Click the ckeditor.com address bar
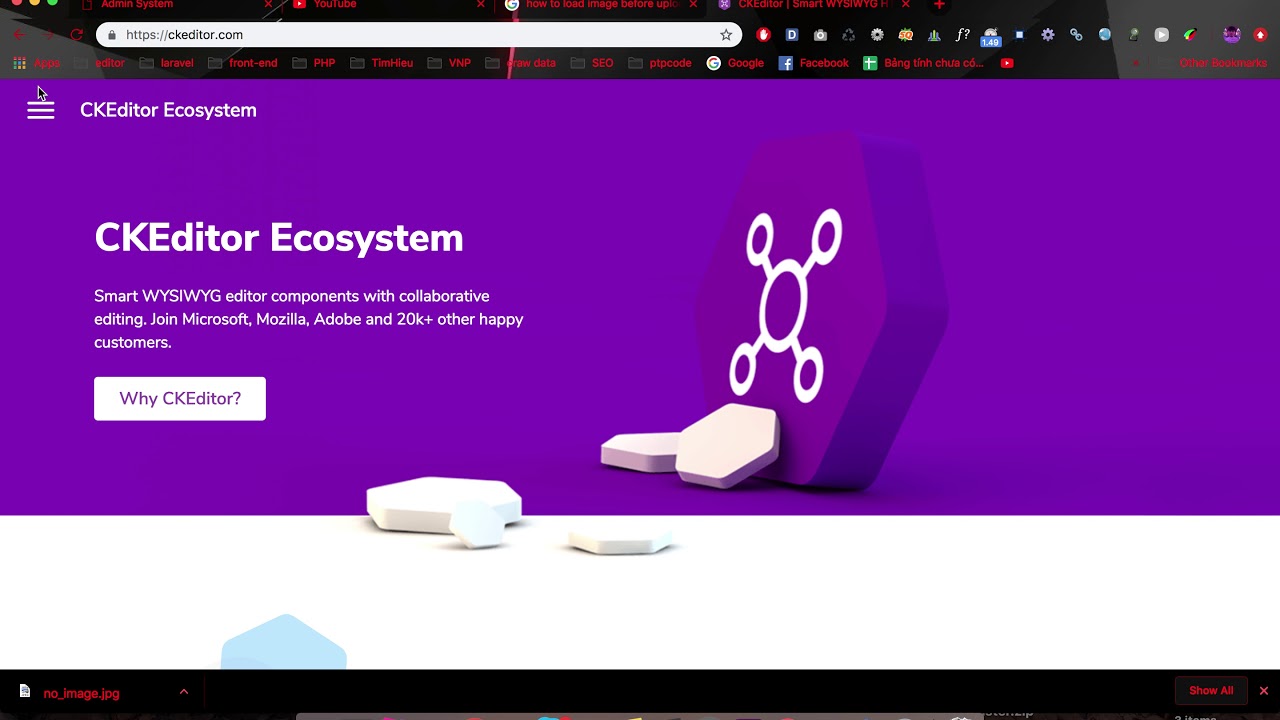1280x720 pixels. point(419,35)
